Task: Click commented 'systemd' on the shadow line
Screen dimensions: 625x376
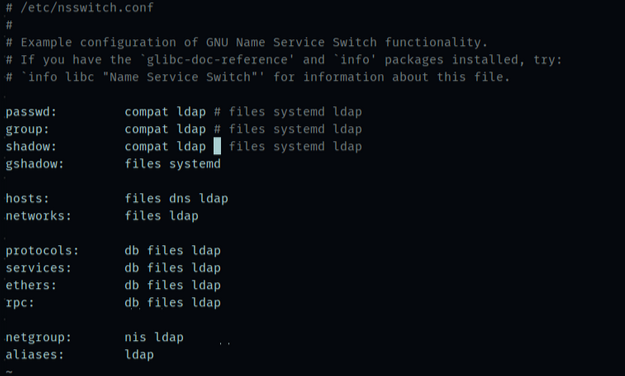Action: point(299,147)
